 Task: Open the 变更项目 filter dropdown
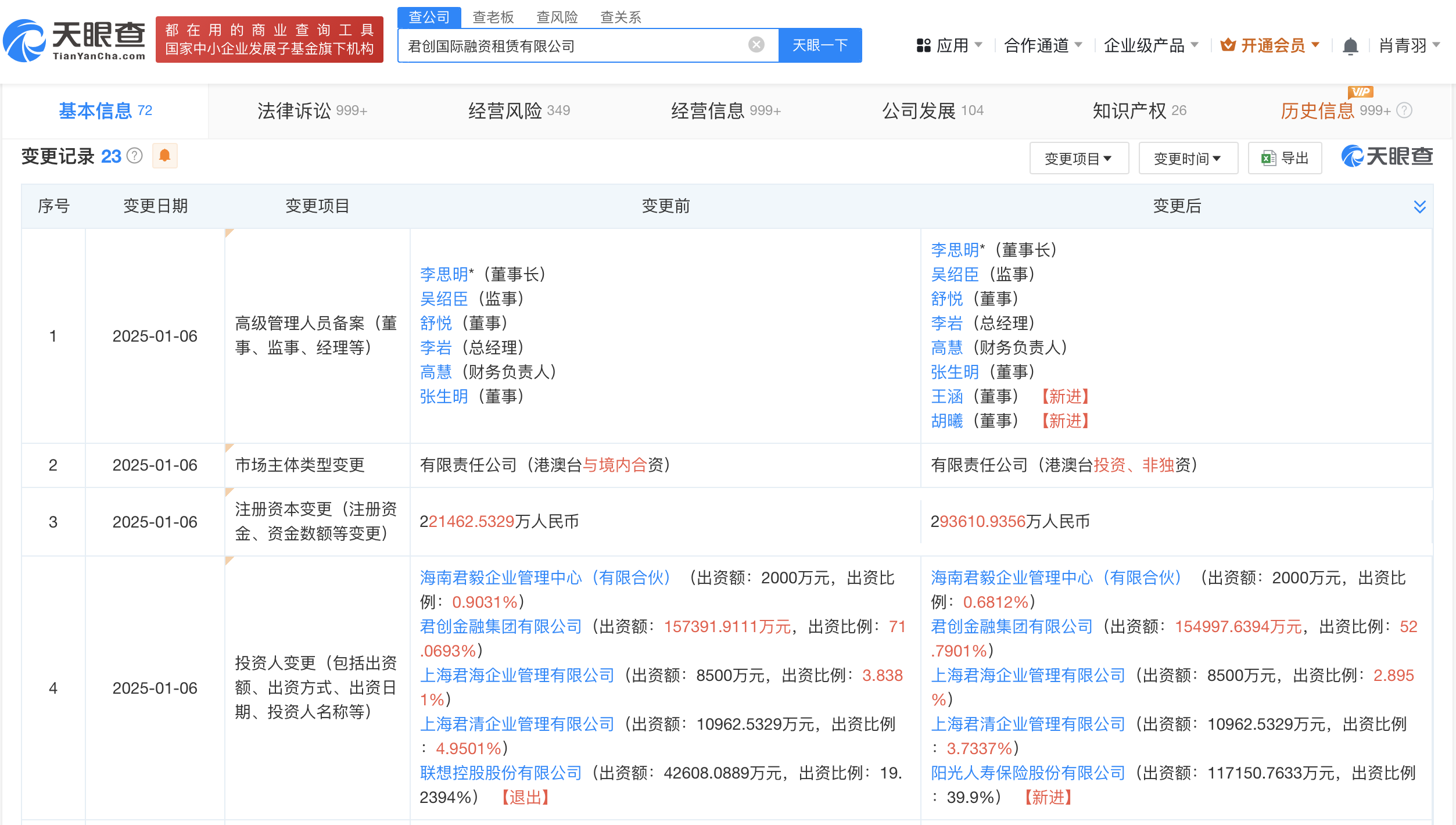tap(1079, 158)
